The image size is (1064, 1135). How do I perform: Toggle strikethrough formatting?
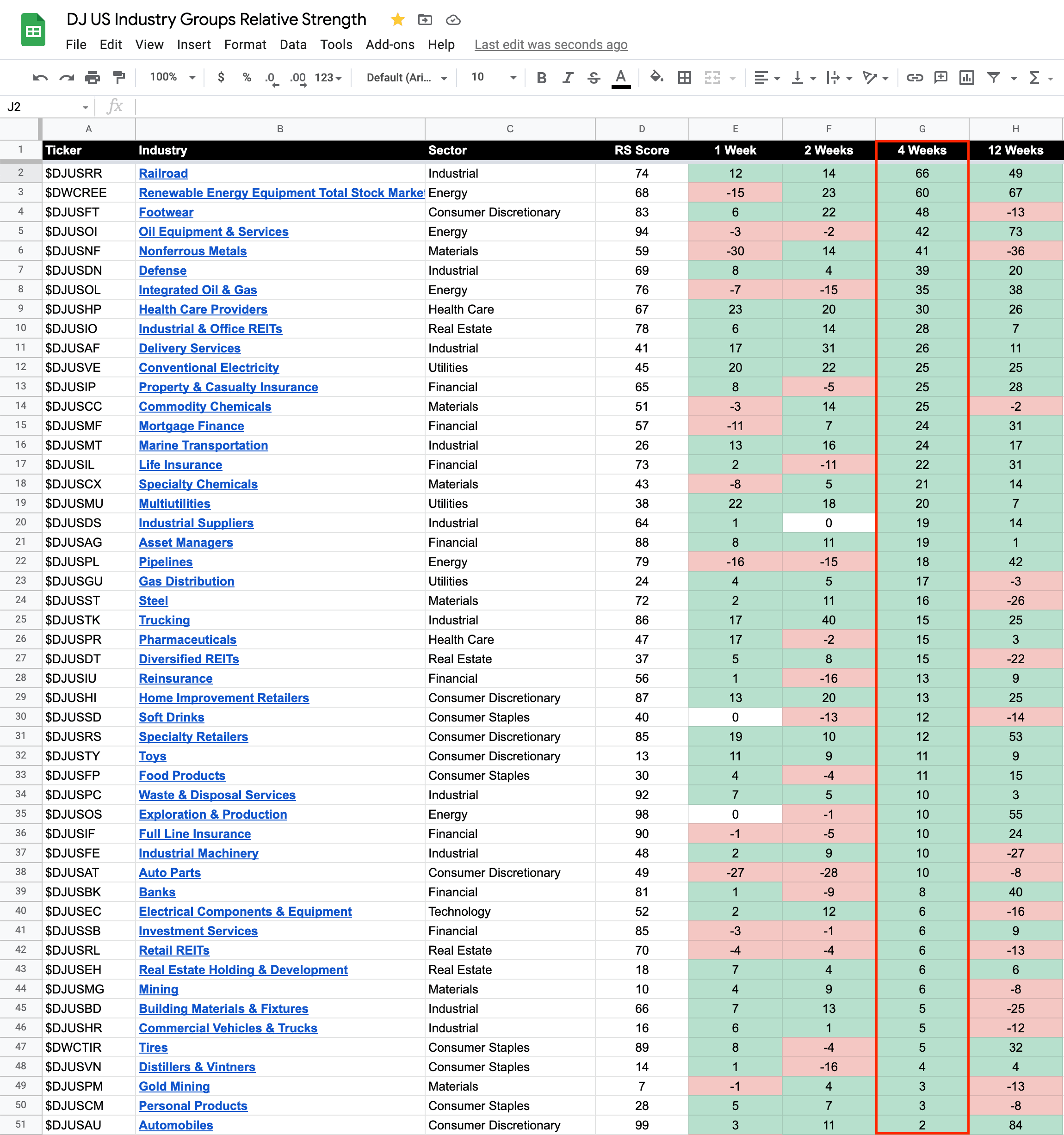[x=594, y=78]
